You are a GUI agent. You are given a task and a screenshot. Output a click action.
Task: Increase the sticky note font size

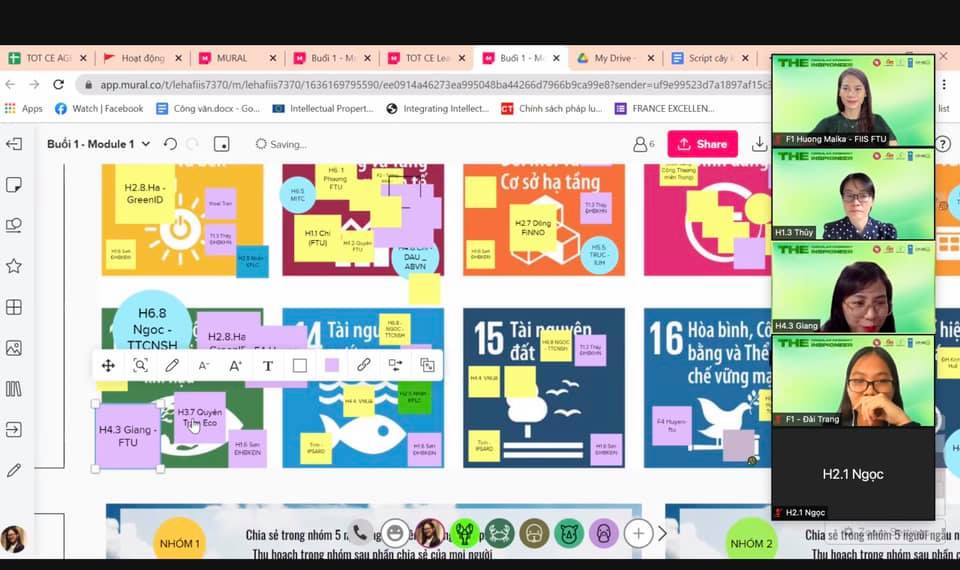pyautogui.click(x=236, y=366)
